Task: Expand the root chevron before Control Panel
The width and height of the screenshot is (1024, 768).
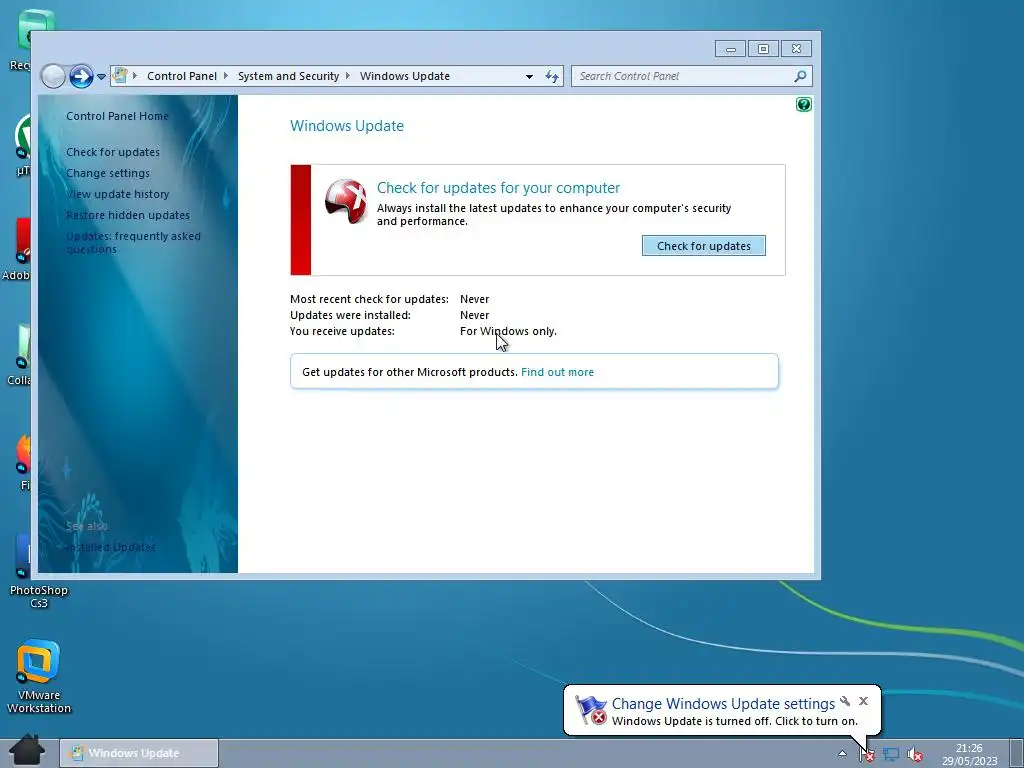Action: pos(135,76)
